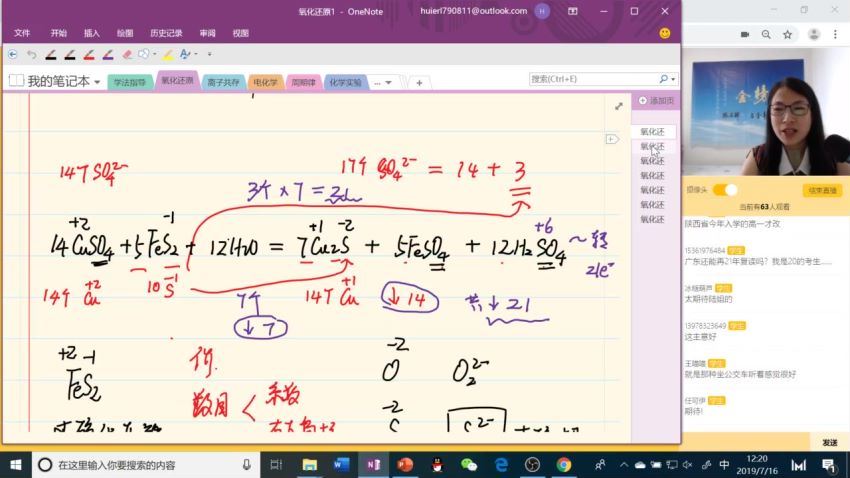Show more sections via the ellipsis dropdown
Image resolution: width=850 pixels, height=478 pixels.
click(383, 83)
